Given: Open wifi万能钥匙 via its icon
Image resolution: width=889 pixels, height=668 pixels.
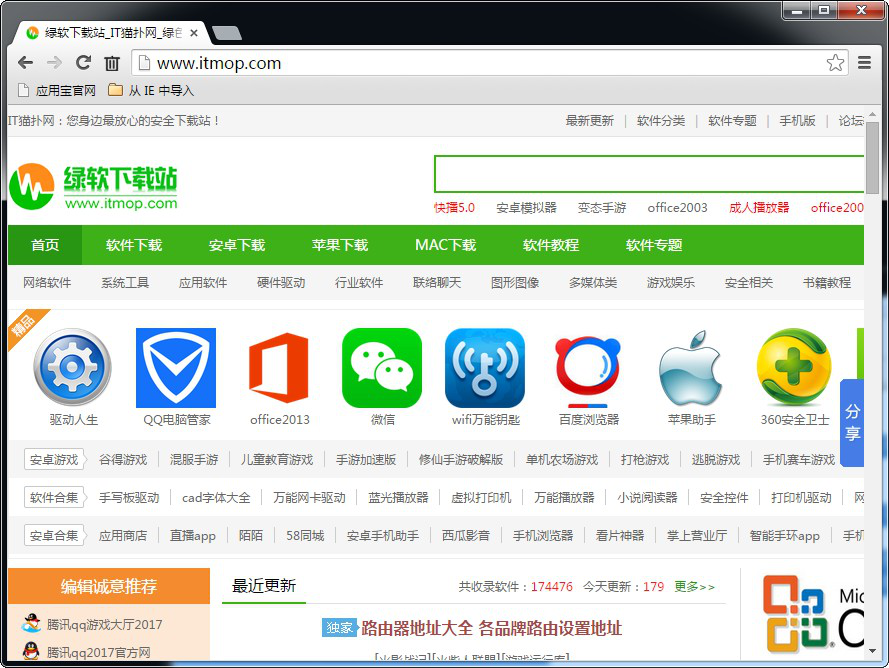Looking at the screenshot, I should (484, 368).
